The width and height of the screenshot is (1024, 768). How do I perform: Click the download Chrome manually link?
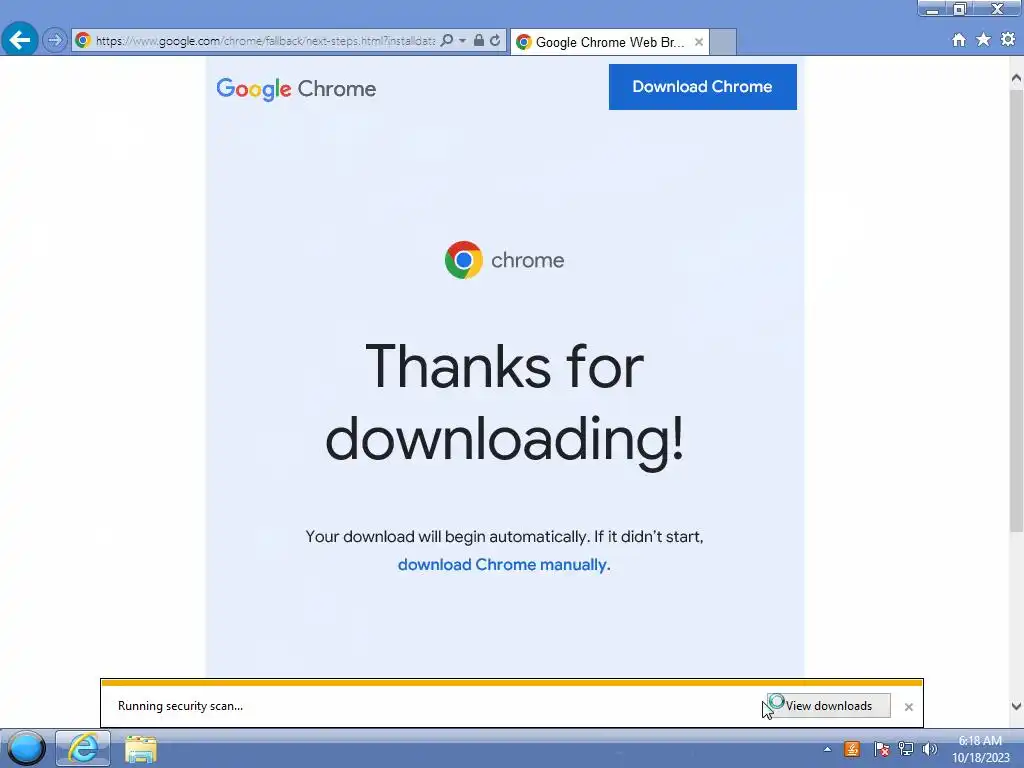coord(504,565)
